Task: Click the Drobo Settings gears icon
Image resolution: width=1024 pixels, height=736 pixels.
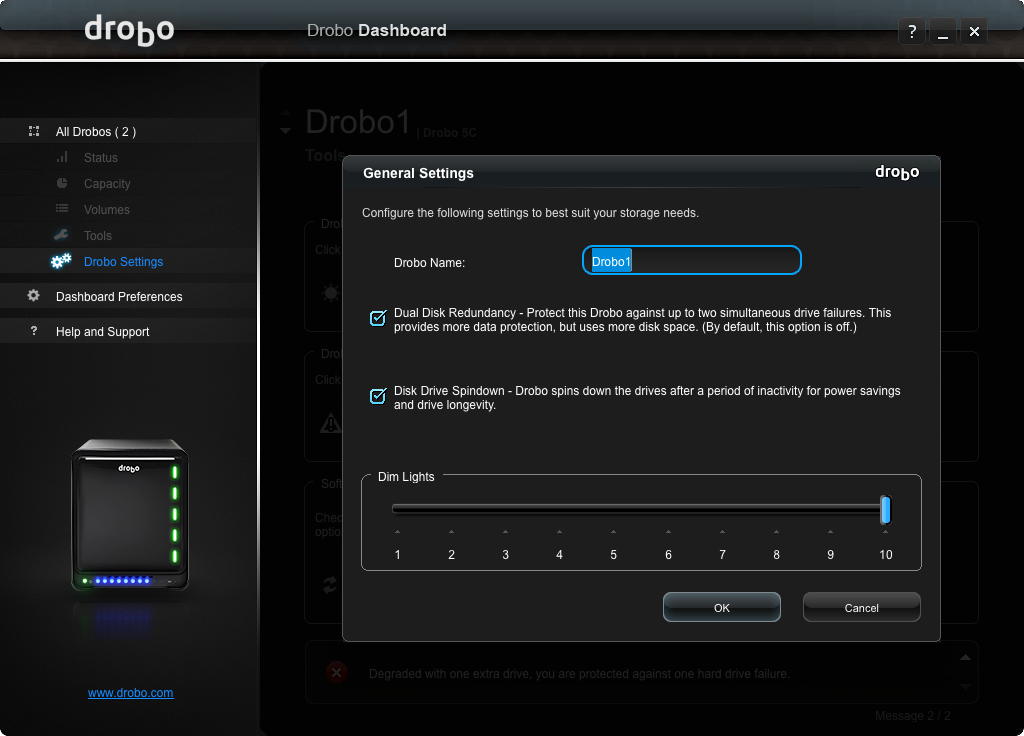Action: click(x=61, y=262)
